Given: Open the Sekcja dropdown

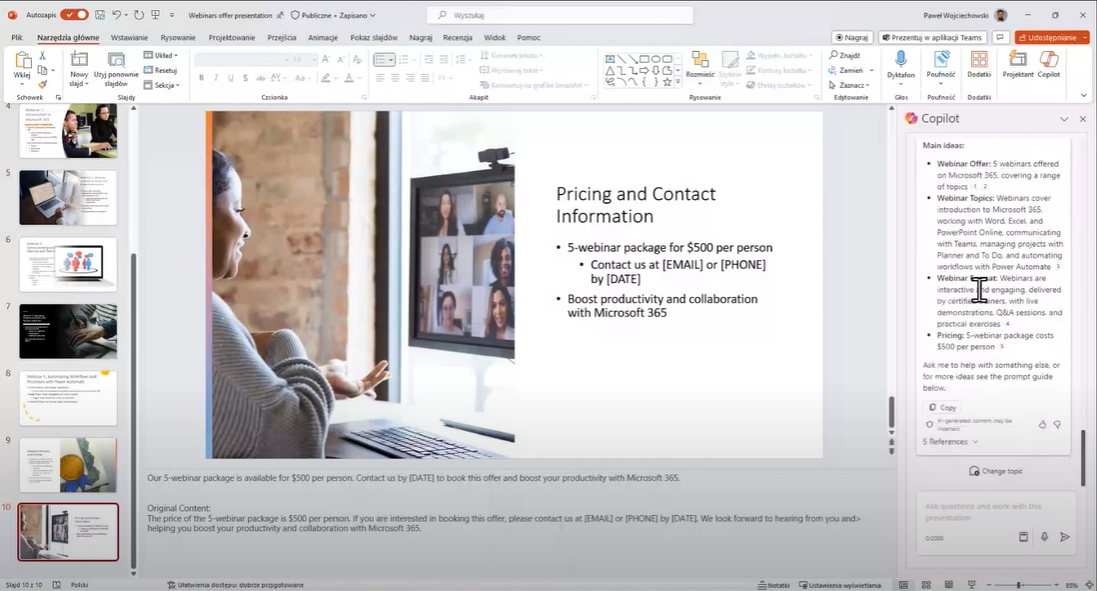Looking at the screenshot, I should [x=162, y=85].
